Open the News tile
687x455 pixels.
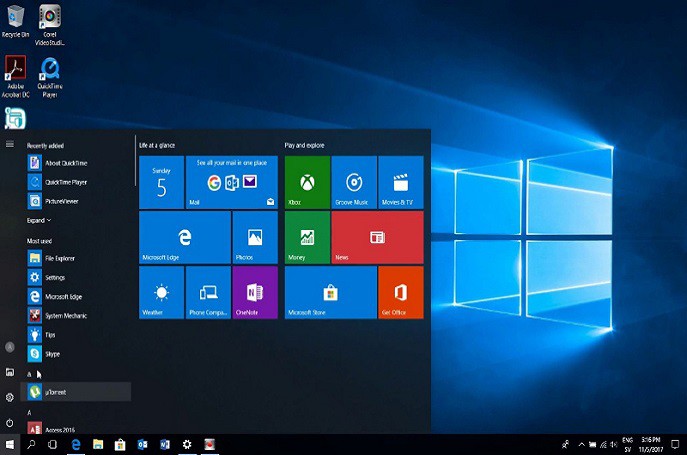tap(378, 237)
